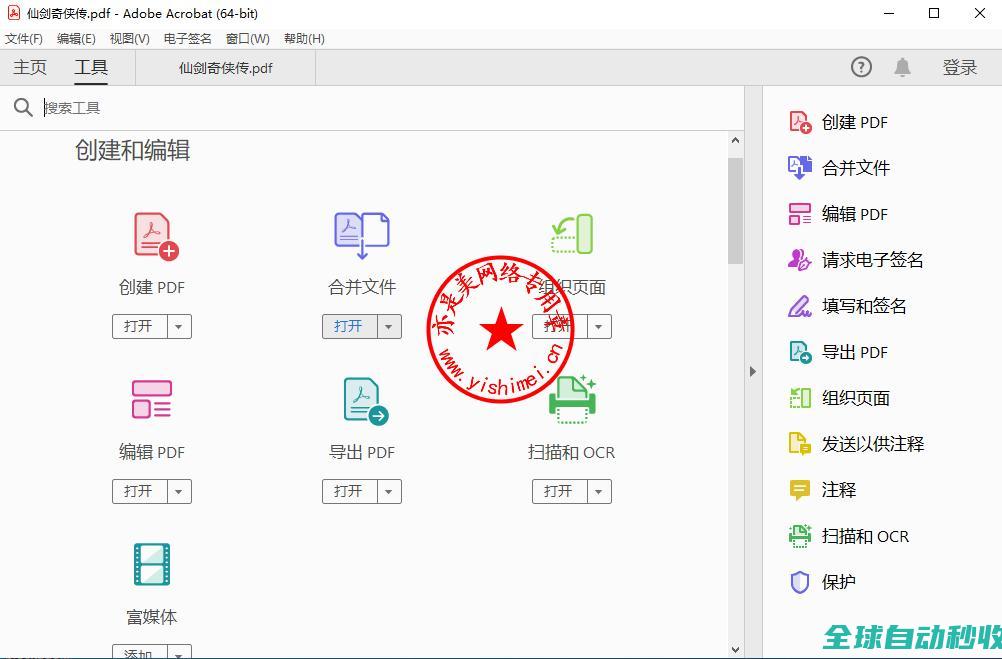Viewport: 1002px width, 659px height.
Task: Expand dropdown arrow beside Create PDF 打开 button
Action: point(178,327)
